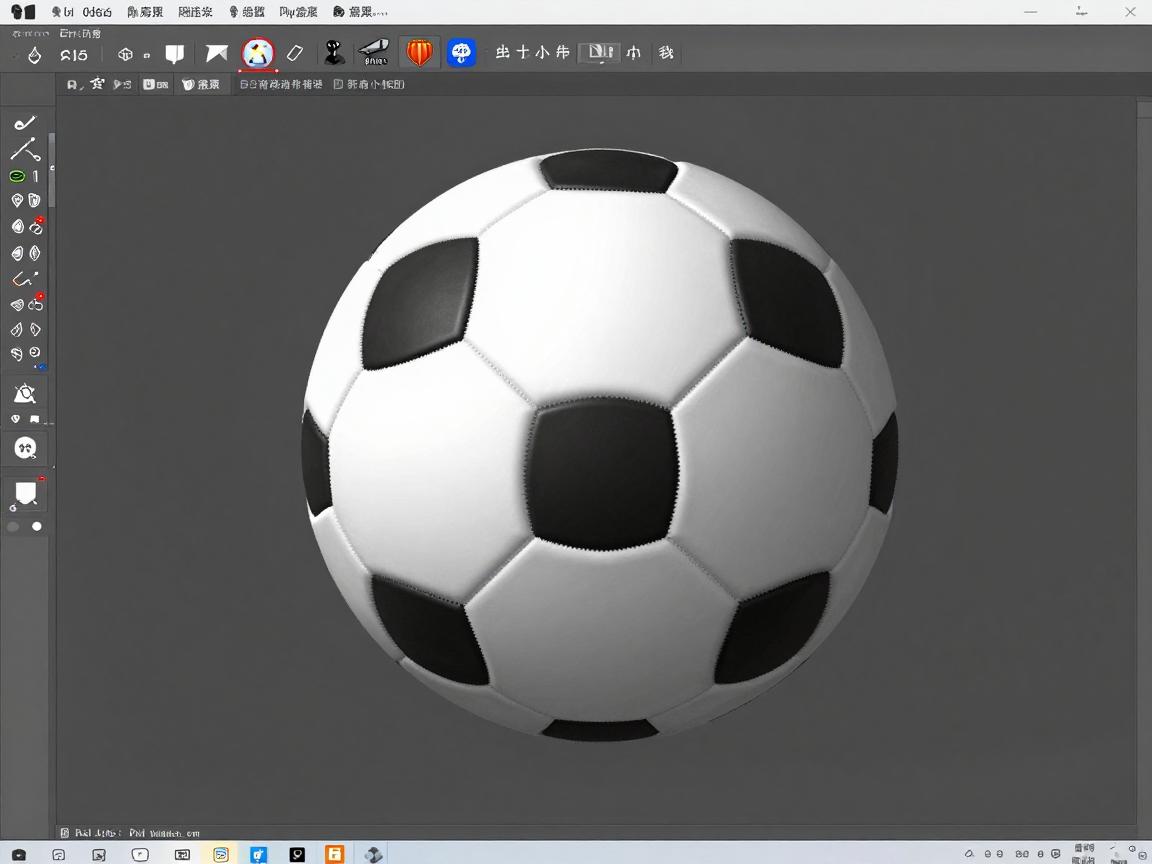Toggle the checkbox option in the secondary options bar
Screen dimensions: 1152x864
pos(338,85)
